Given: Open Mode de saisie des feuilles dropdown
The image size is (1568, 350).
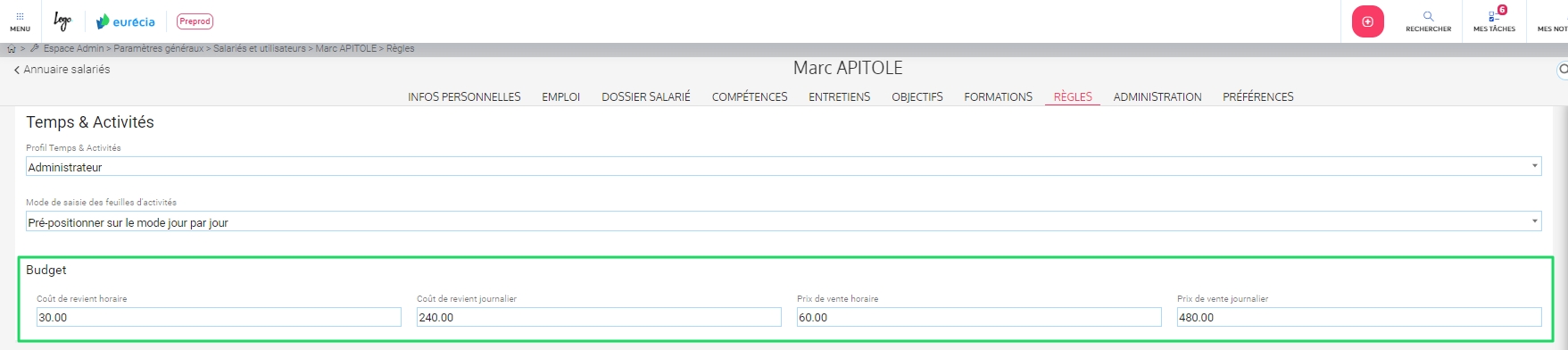Looking at the screenshot, I should (x=784, y=221).
